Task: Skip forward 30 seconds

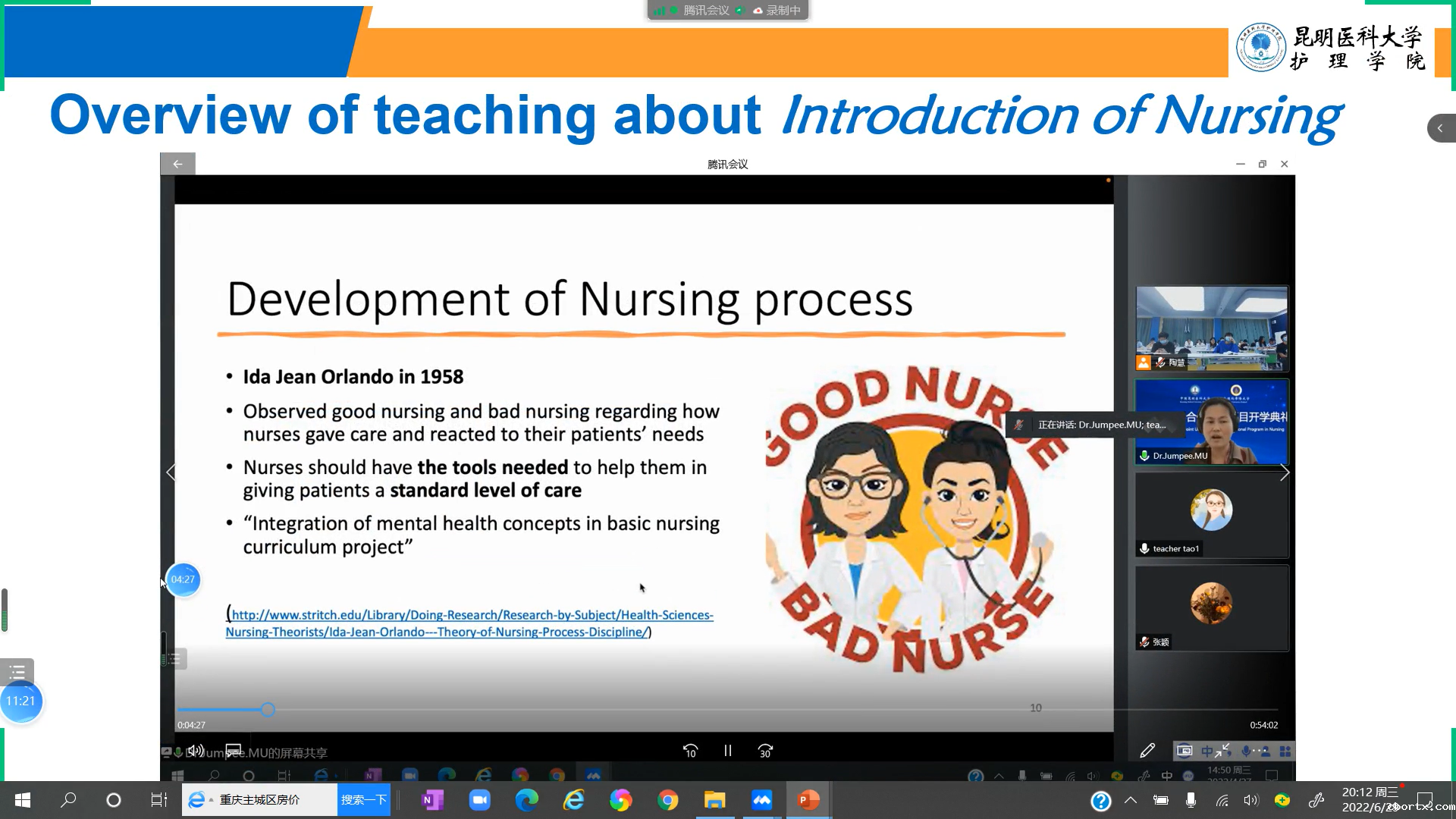Action: tap(765, 751)
